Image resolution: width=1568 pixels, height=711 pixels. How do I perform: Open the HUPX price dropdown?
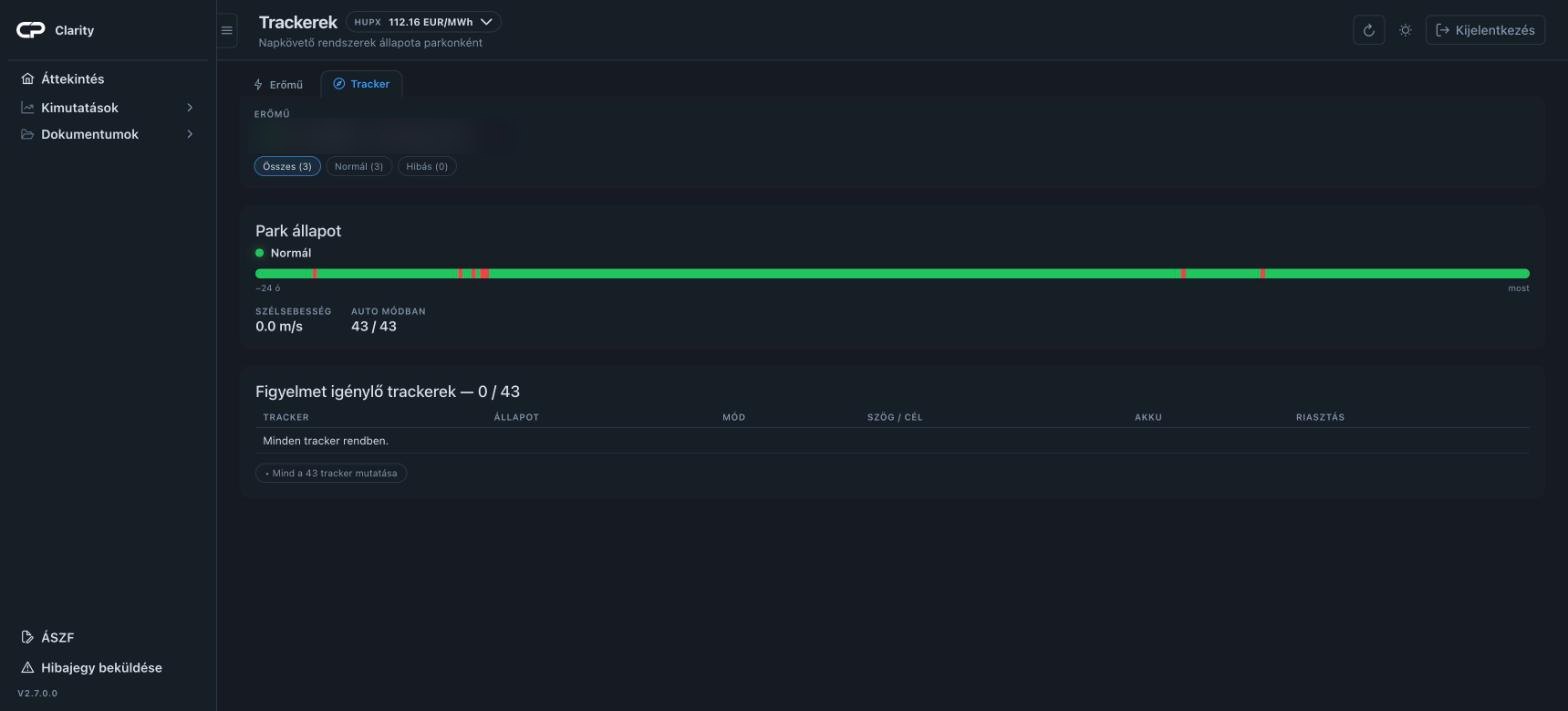[423, 22]
